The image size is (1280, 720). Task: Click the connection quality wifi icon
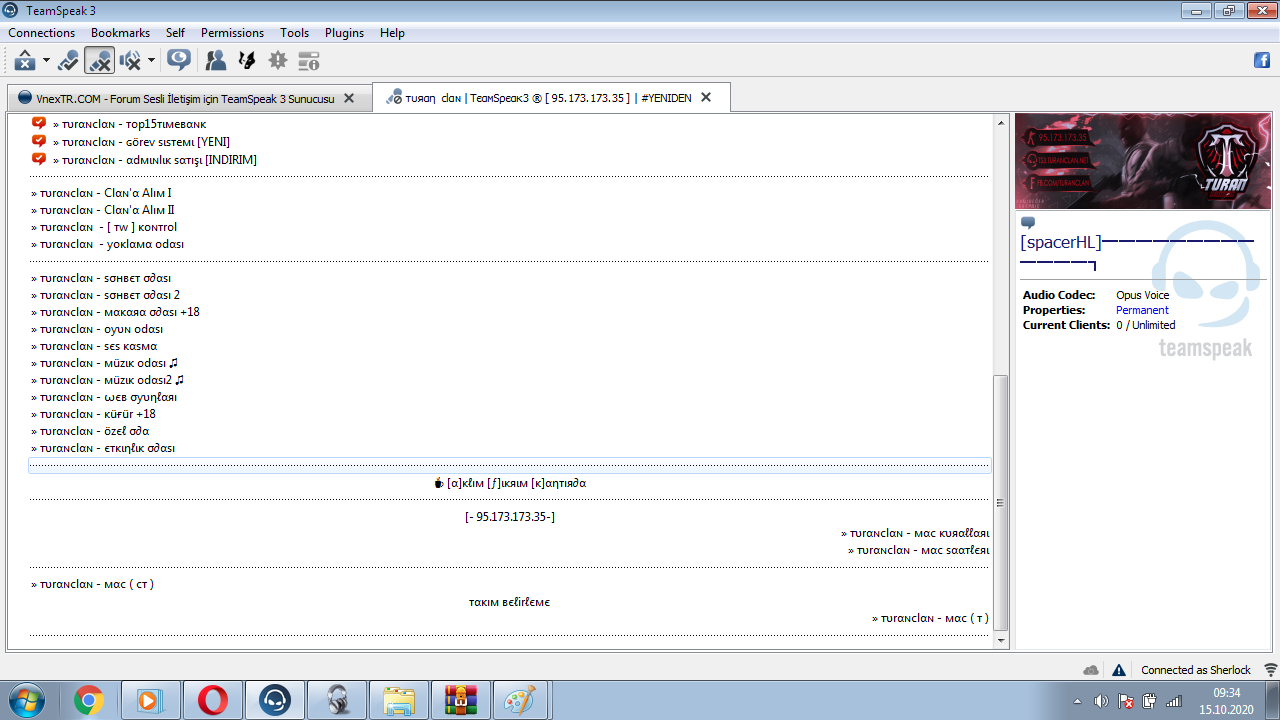point(1270,670)
